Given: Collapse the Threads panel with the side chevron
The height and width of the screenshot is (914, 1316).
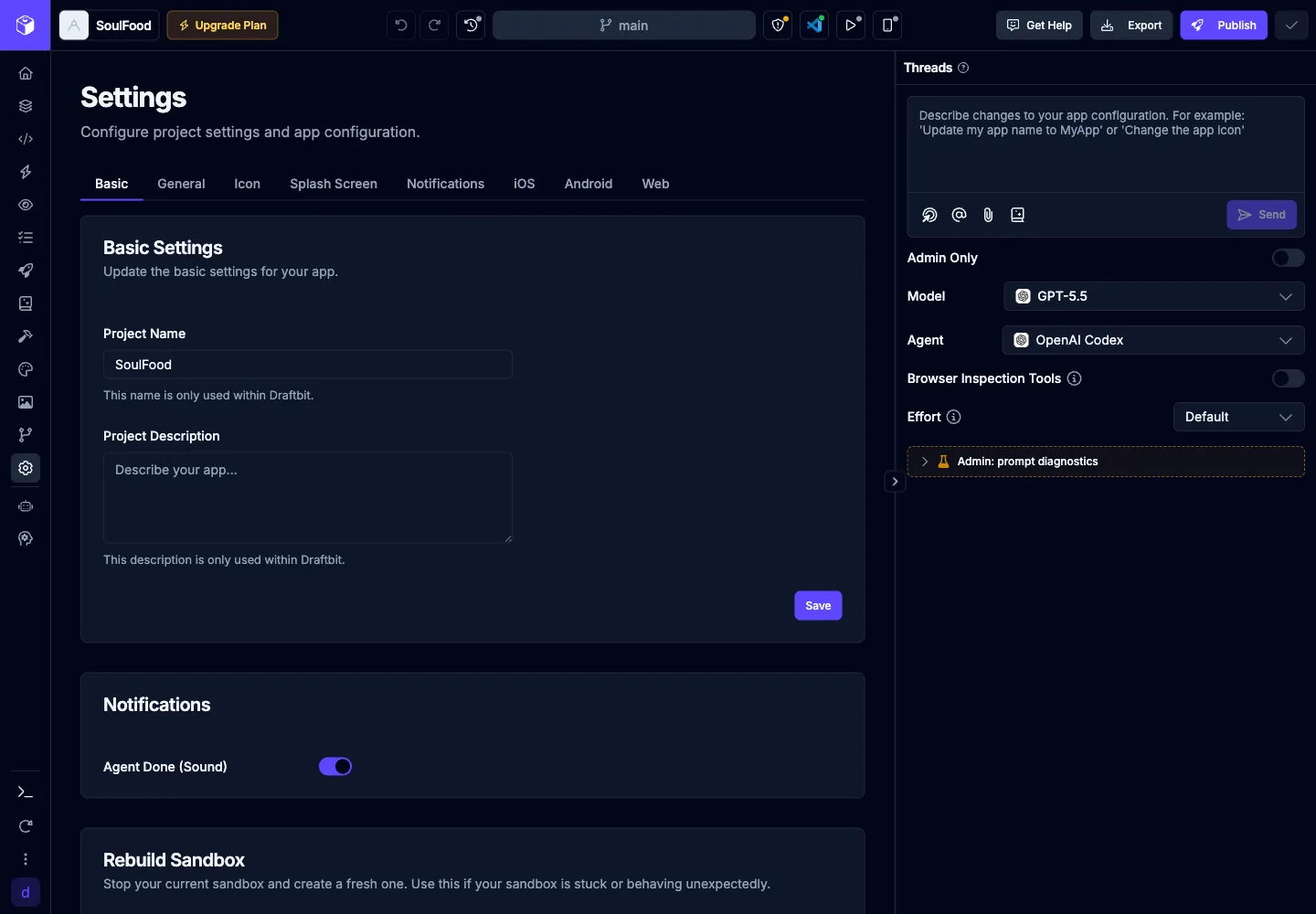Looking at the screenshot, I should (895, 482).
